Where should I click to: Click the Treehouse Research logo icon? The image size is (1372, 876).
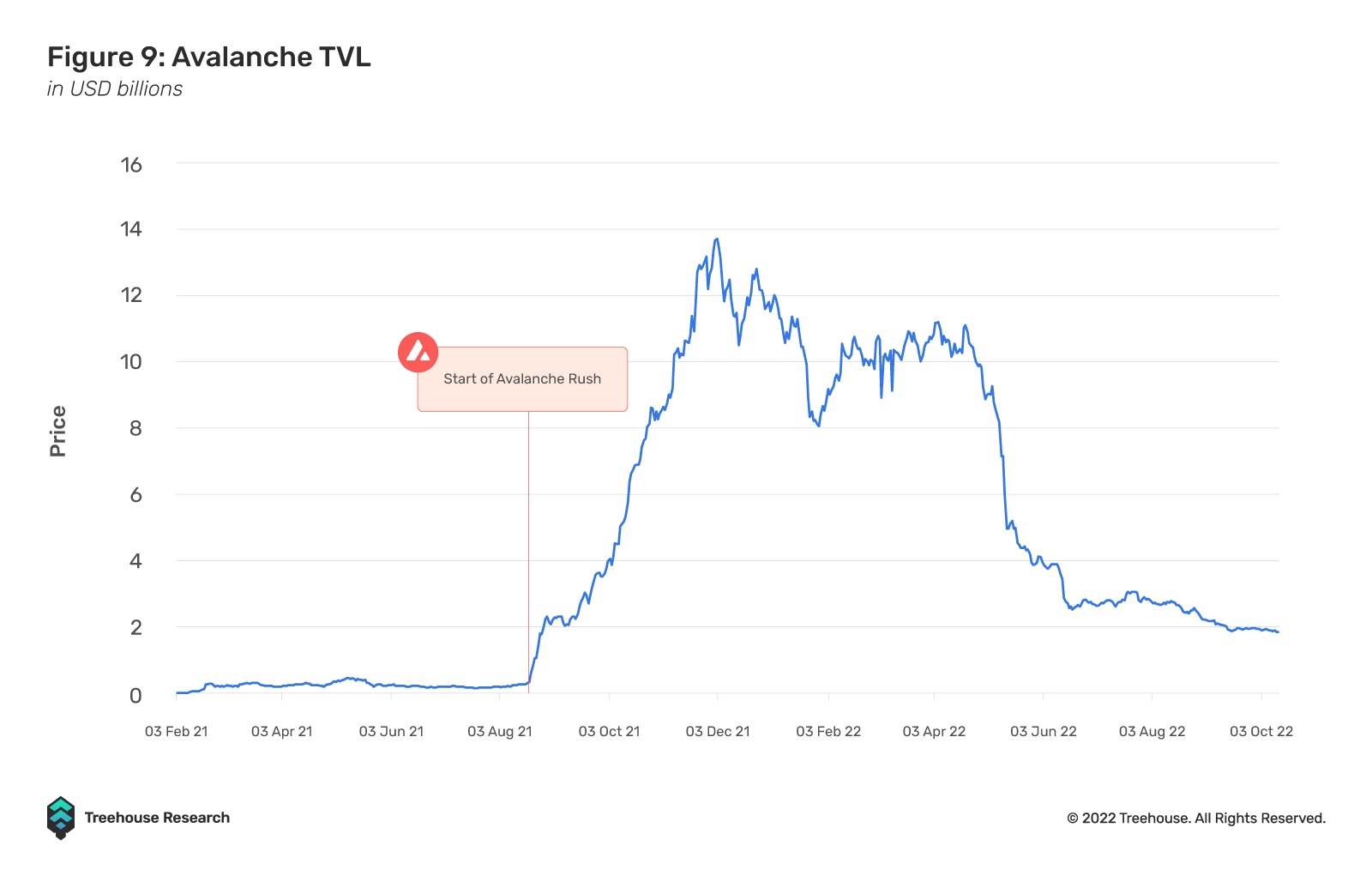(x=61, y=818)
